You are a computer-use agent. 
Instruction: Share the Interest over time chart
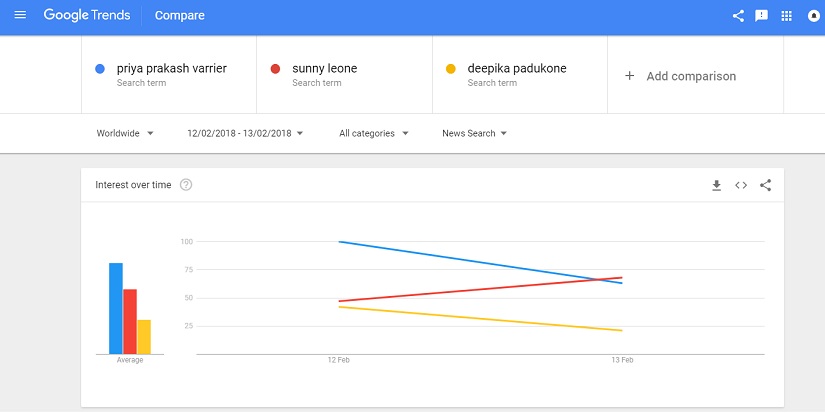[x=766, y=185]
